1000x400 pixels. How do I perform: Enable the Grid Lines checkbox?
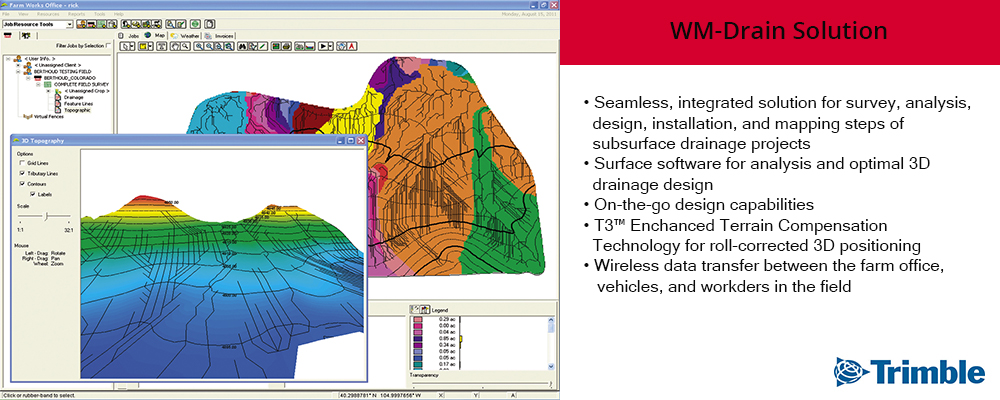(x=23, y=162)
